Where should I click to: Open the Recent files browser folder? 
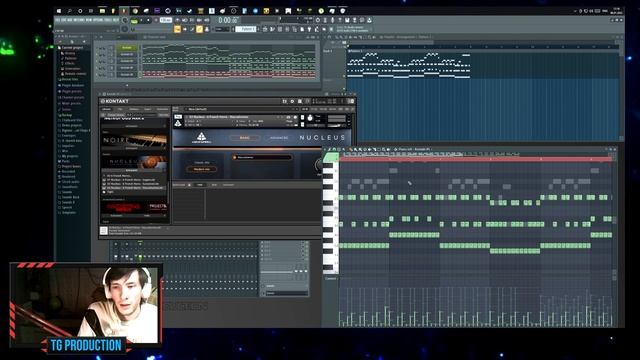pos(70,79)
